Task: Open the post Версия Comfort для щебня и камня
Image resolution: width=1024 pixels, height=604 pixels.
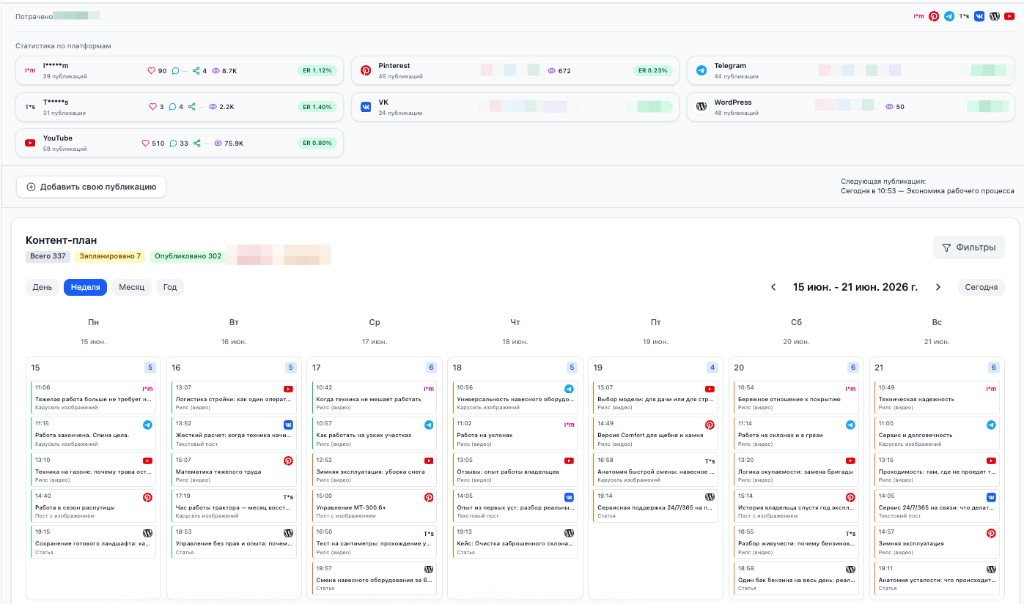Action: (656, 434)
